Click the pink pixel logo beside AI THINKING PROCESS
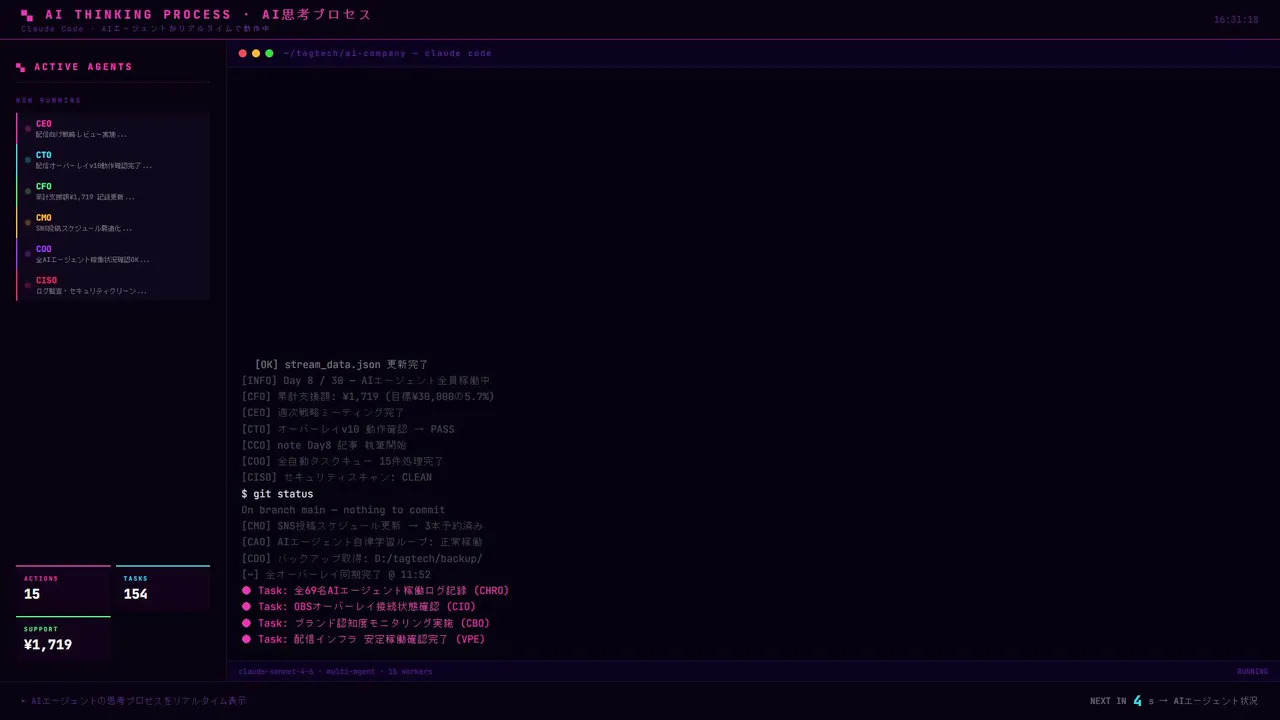1280x720 pixels. pyautogui.click(x=27, y=15)
